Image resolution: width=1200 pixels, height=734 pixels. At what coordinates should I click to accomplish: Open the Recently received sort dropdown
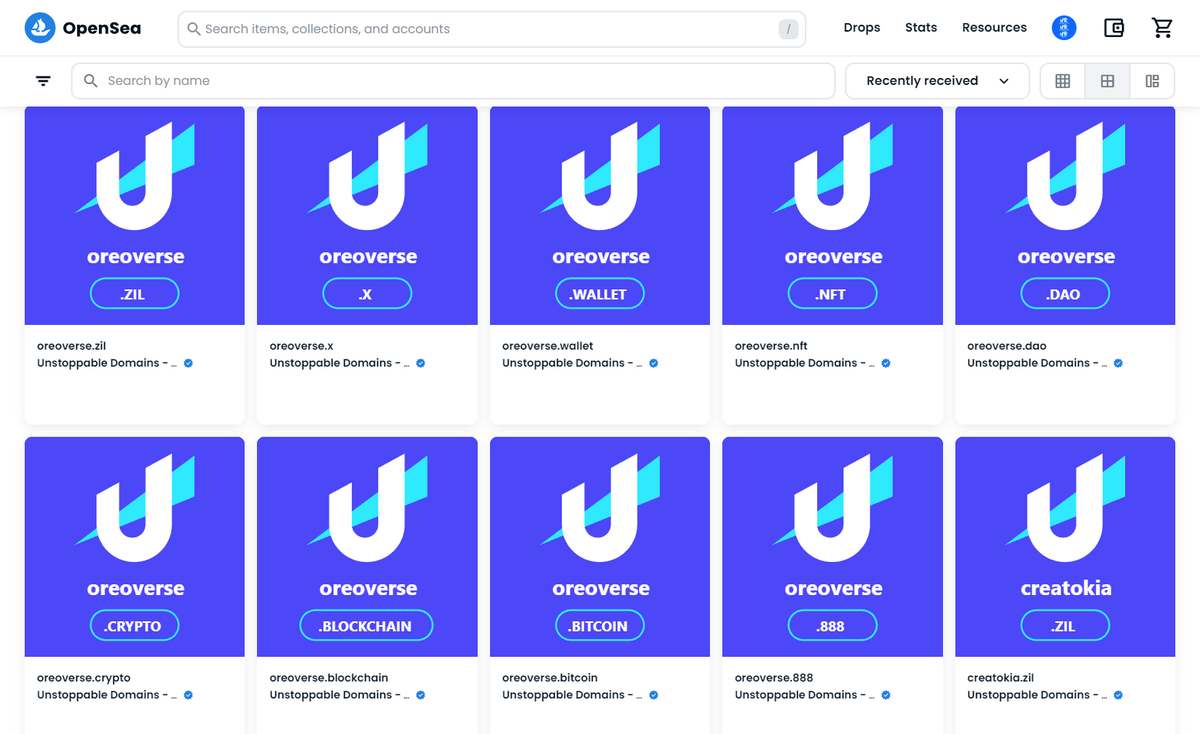tap(937, 81)
